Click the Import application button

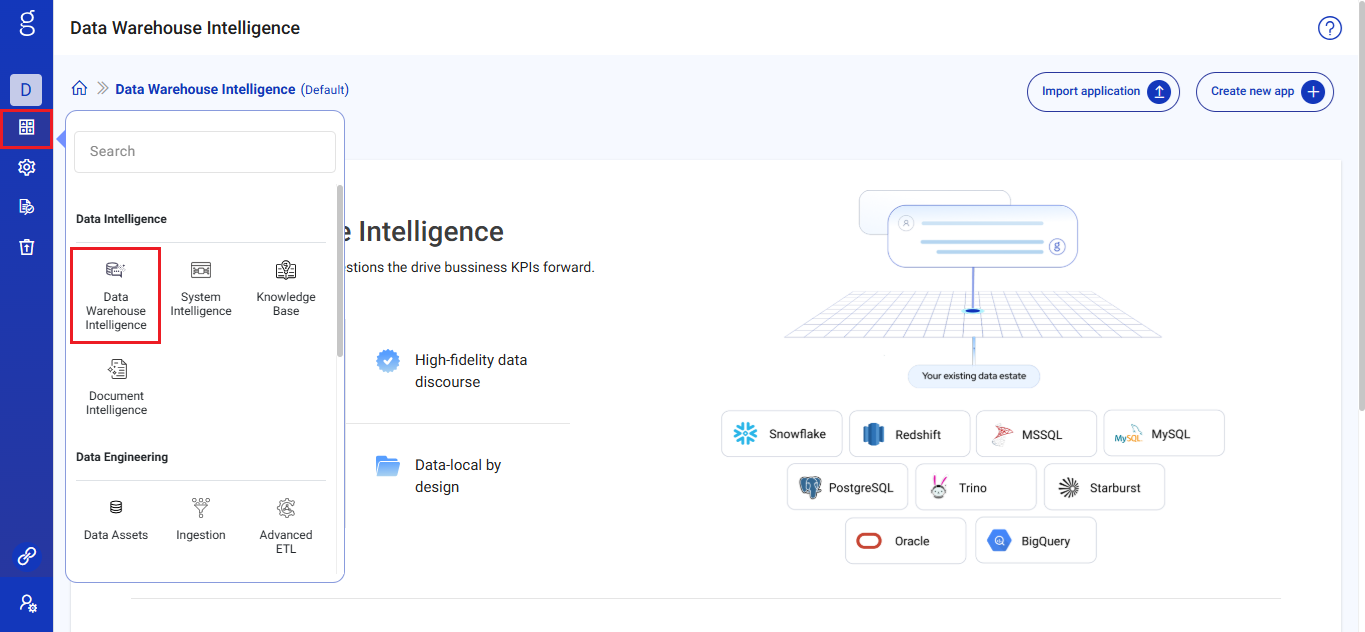[x=1103, y=91]
